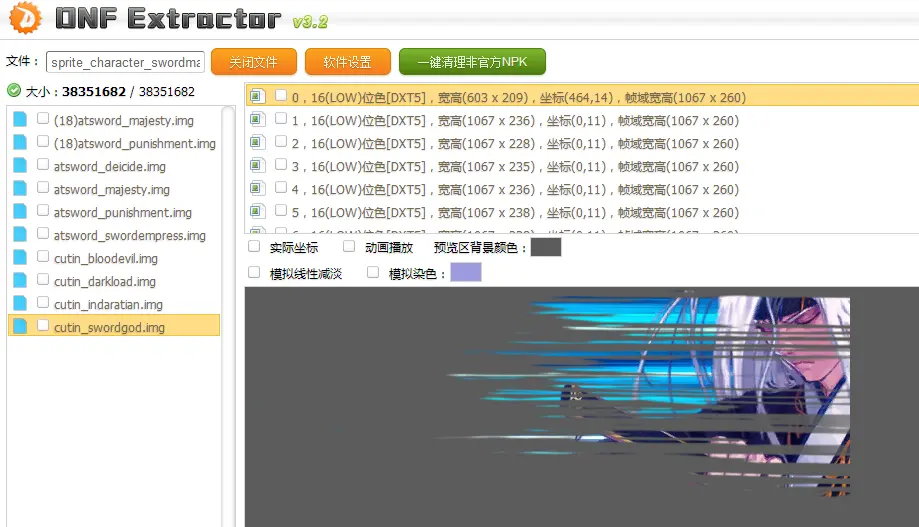Click image icon of frame 3 row
The image size is (919, 527).
tap(257, 165)
